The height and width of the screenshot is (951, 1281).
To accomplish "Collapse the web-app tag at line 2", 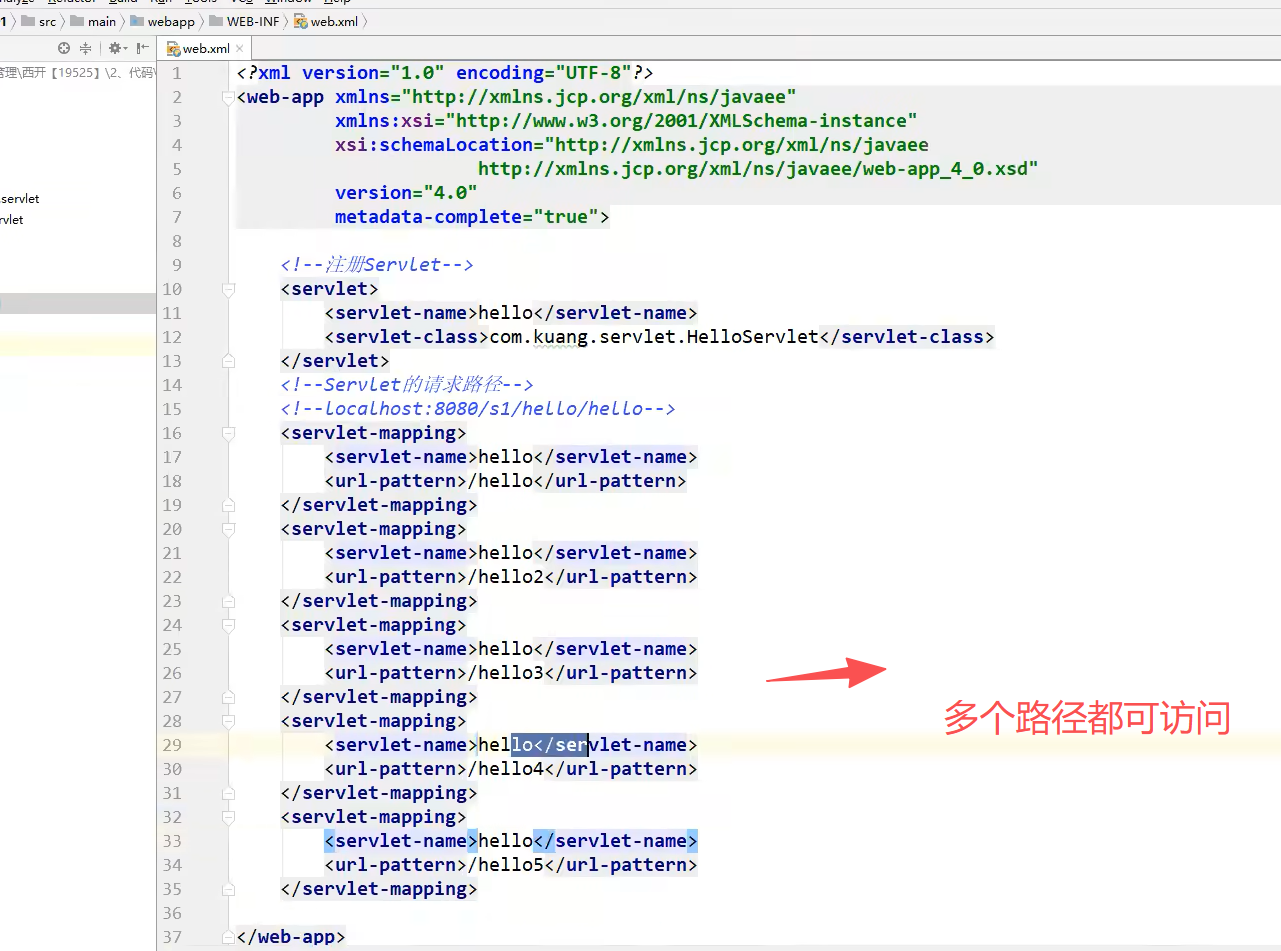I will (228, 97).
